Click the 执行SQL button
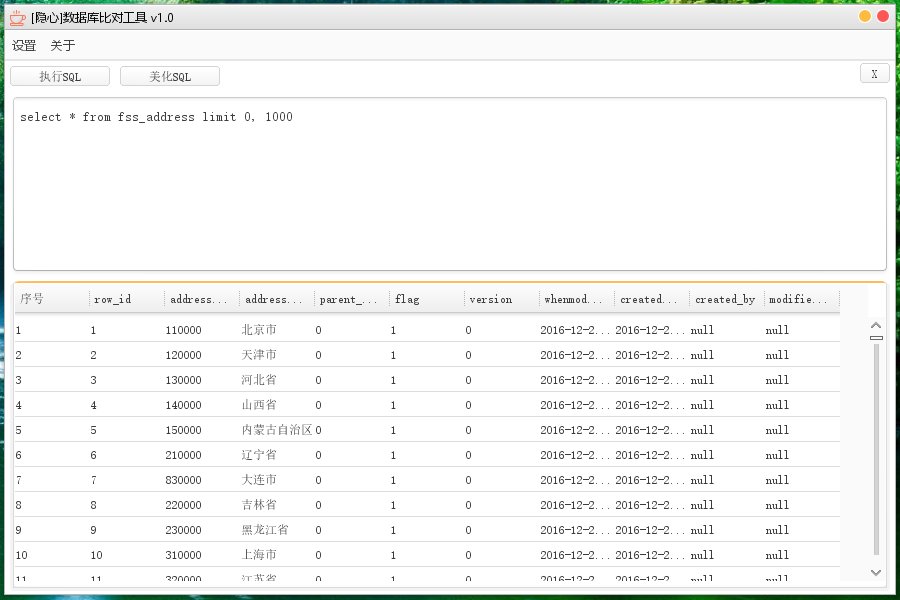Viewport: 900px width, 600px height. coord(60,76)
